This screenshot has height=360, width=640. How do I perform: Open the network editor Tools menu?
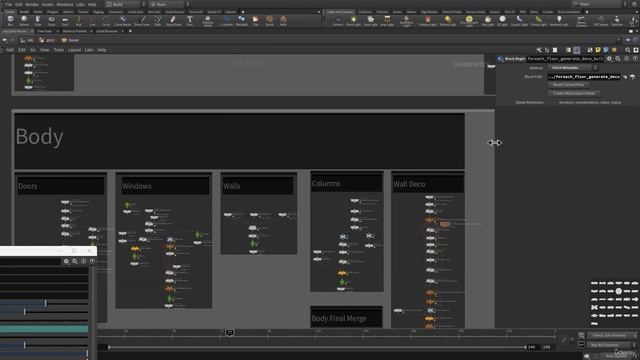click(x=59, y=50)
